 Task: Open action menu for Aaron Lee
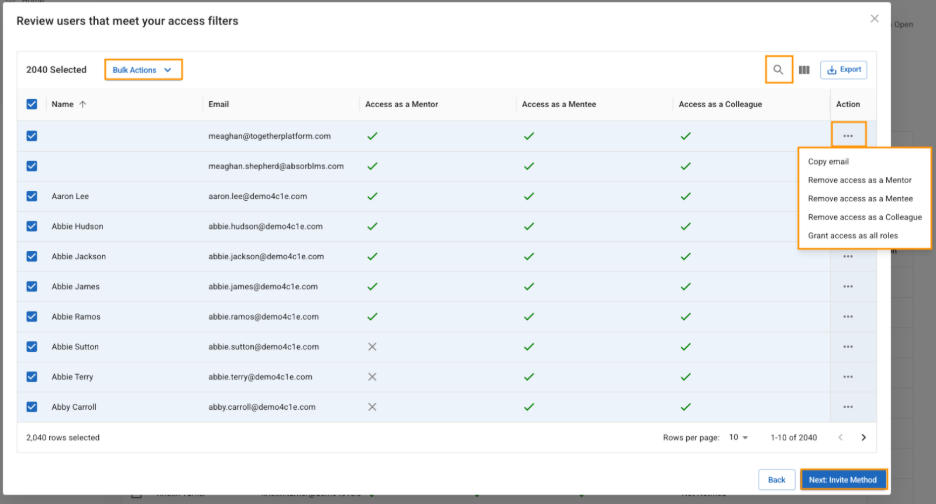[x=848, y=196]
